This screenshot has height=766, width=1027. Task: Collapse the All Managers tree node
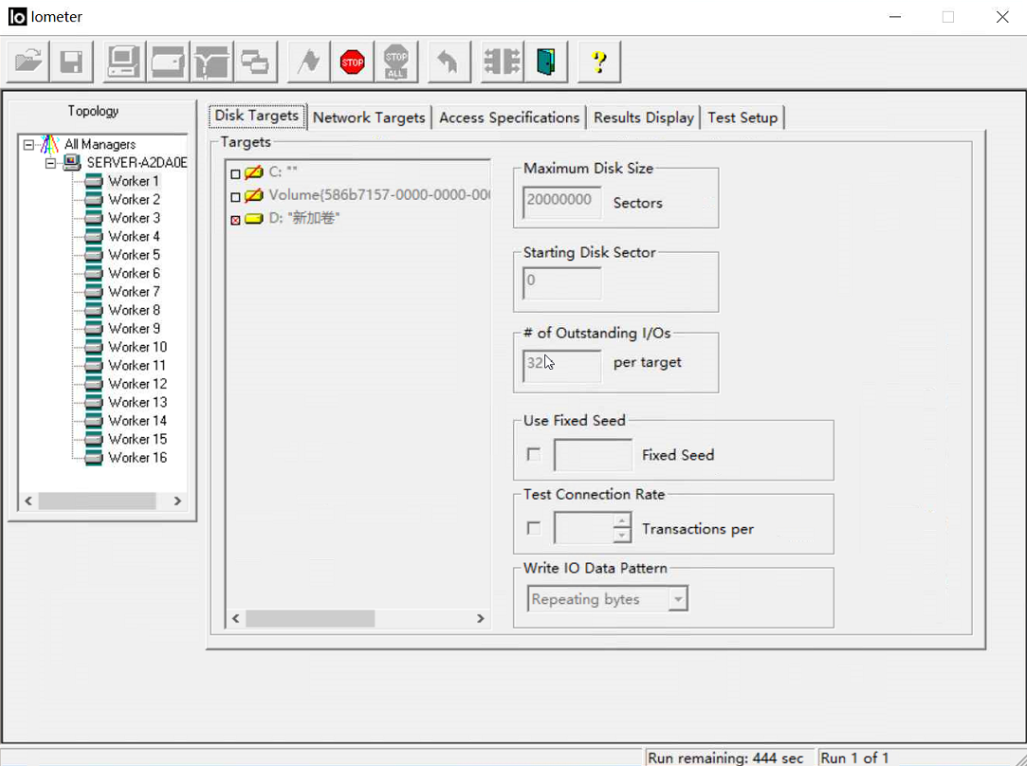(29, 145)
